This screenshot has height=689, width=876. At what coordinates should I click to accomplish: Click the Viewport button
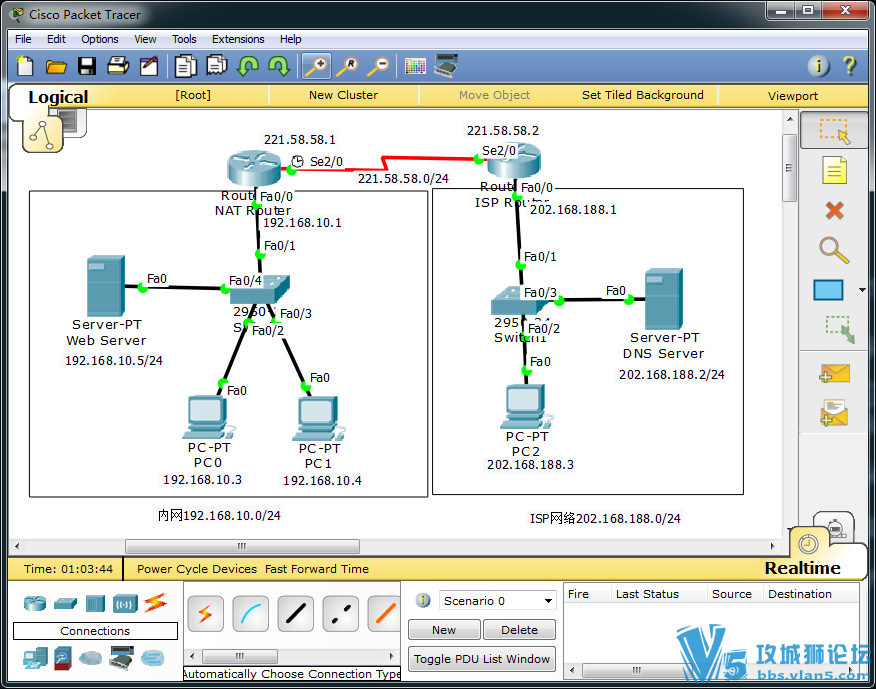point(792,96)
